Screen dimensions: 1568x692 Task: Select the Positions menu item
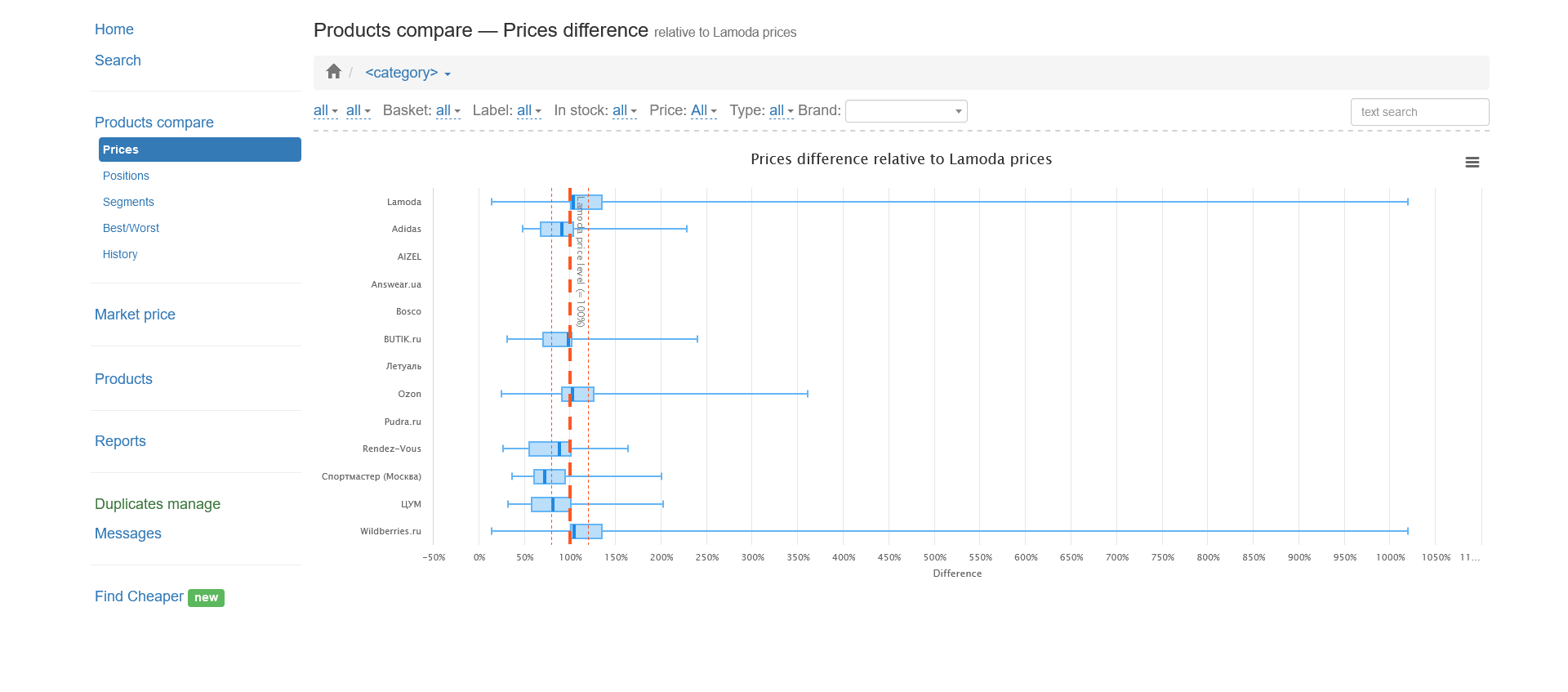(126, 176)
